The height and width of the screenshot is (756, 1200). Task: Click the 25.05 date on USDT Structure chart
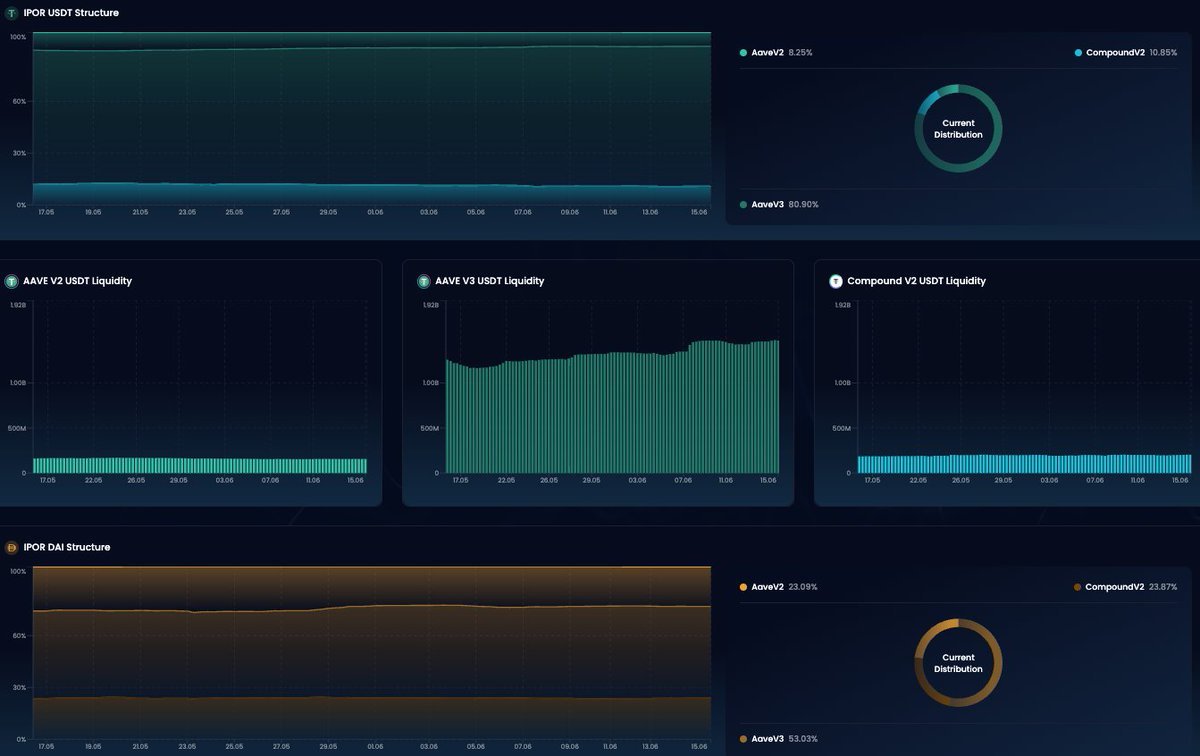point(234,212)
